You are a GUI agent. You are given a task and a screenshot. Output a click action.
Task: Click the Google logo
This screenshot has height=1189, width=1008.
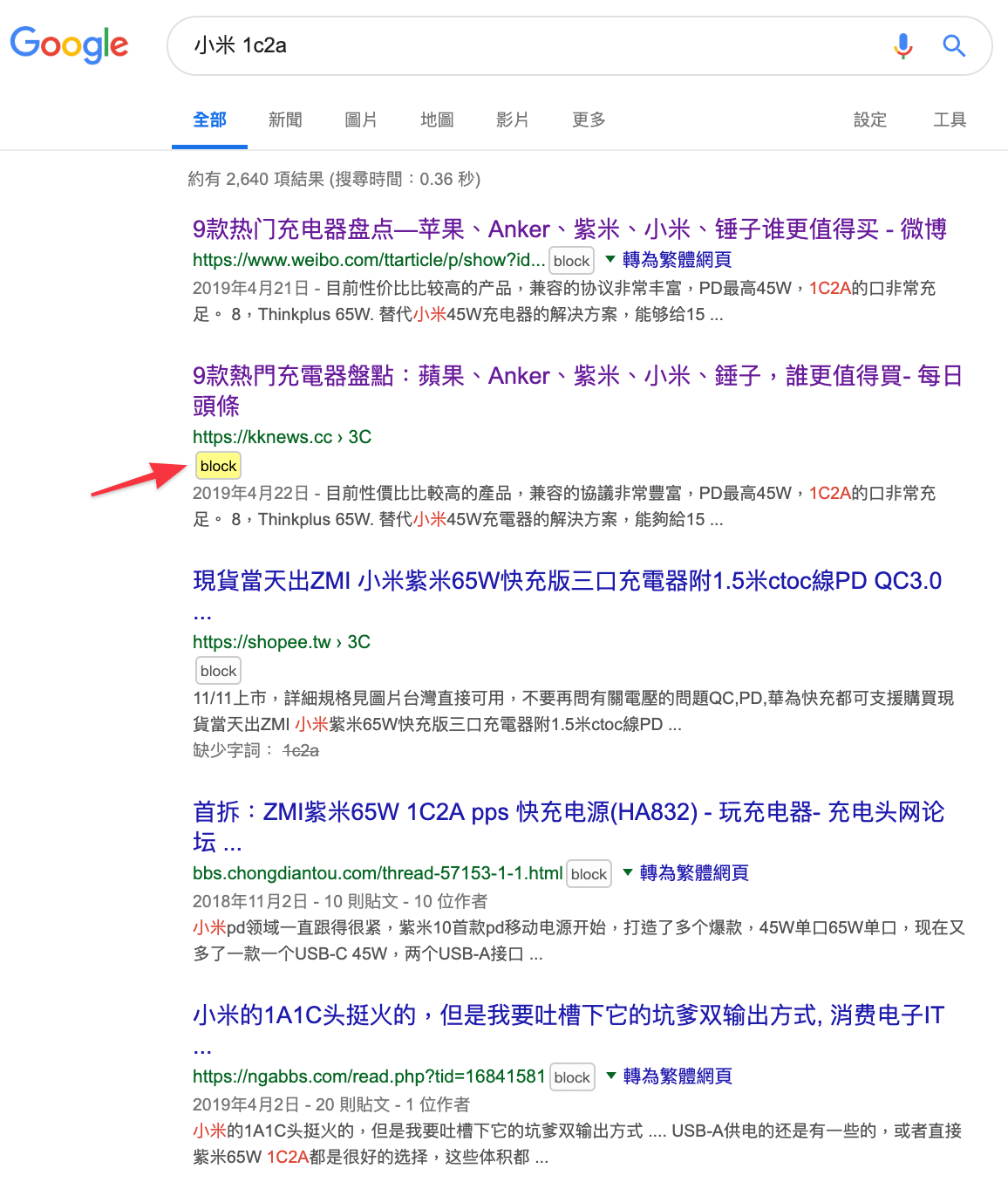(x=69, y=44)
